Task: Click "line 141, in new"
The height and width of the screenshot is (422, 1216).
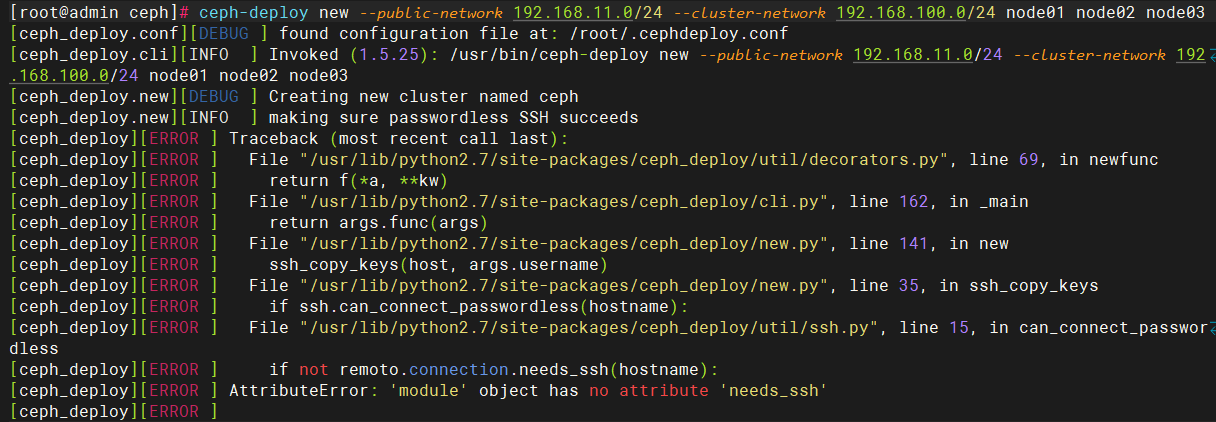Action: click(930, 244)
